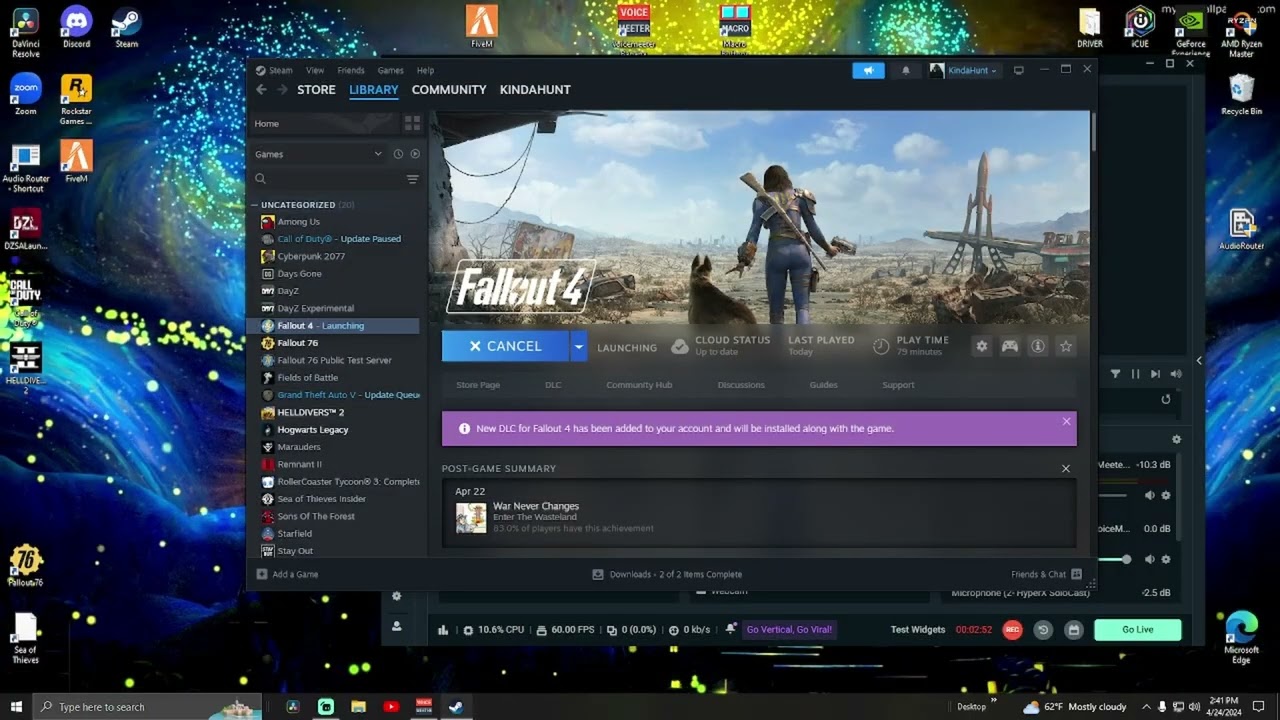Open Streamlabs volume icon in top media bar

pyautogui.click(x=1176, y=374)
